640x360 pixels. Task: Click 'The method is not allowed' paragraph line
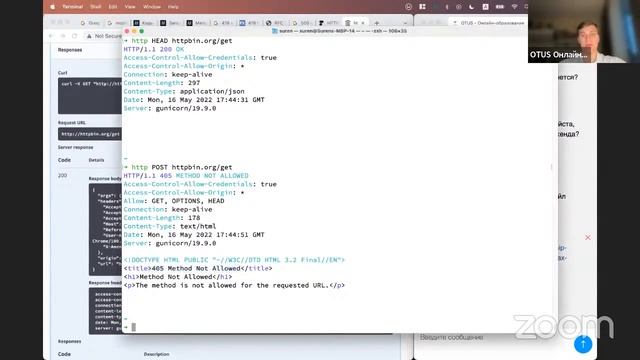pyautogui.click(x=234, y=285)
